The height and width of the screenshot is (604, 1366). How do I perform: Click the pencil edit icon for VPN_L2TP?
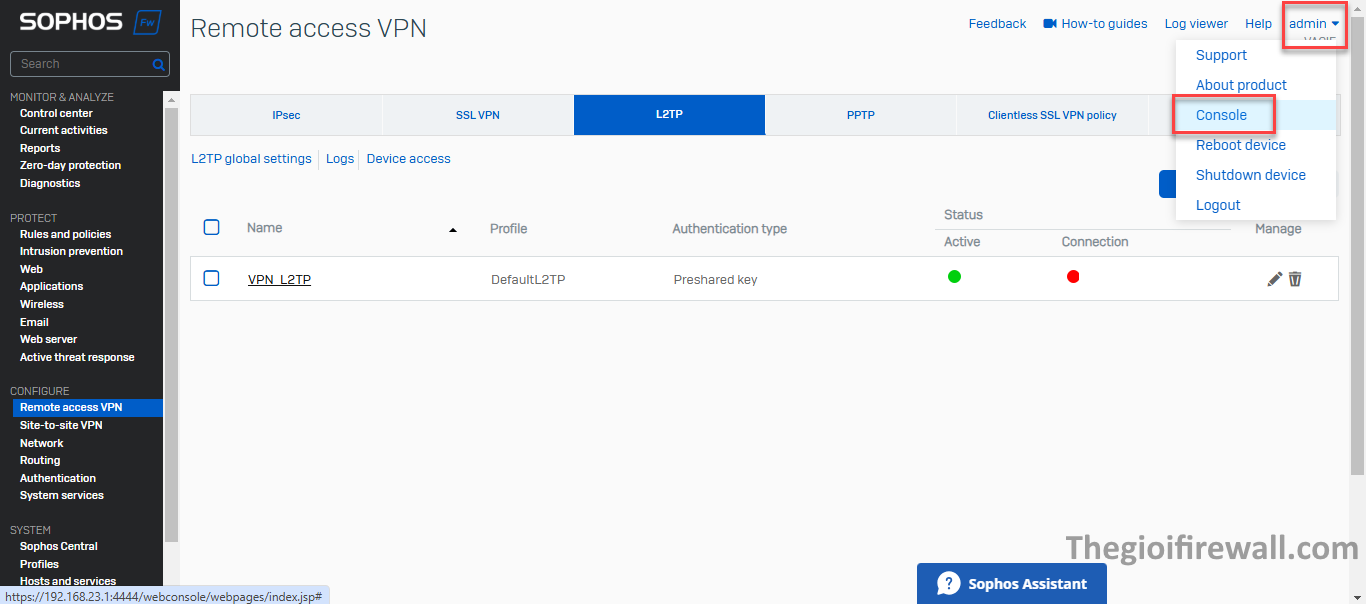pos(1274,279)
